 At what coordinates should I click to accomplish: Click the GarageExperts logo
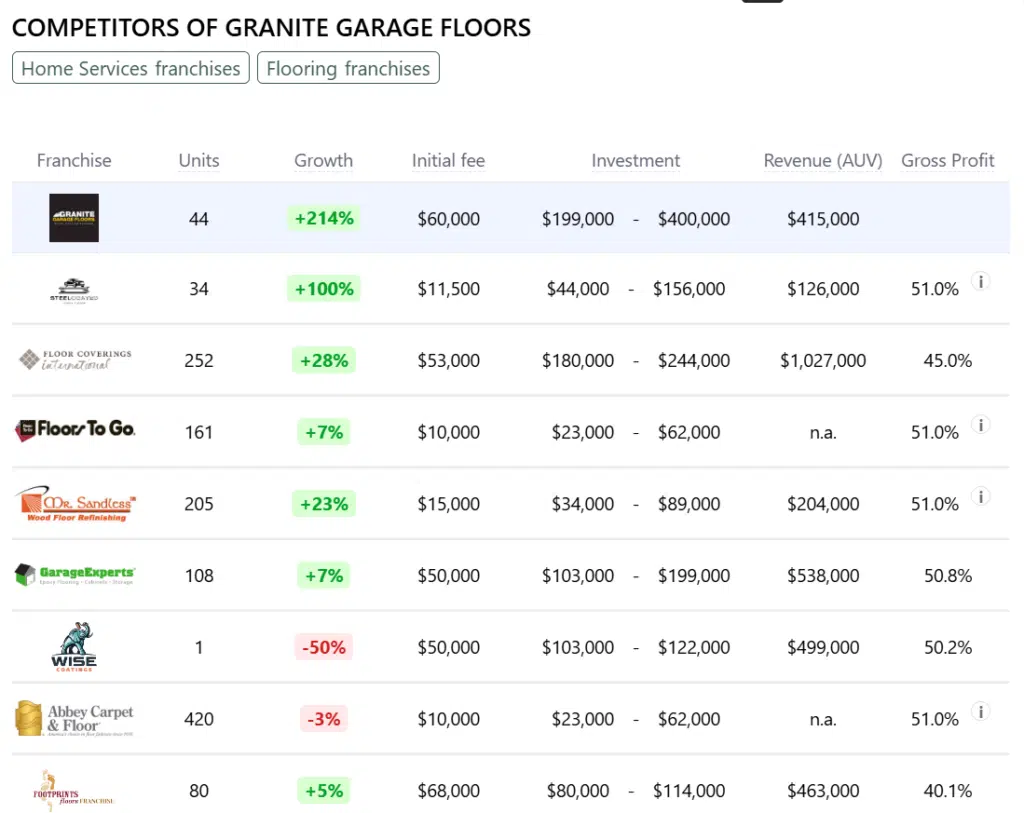[x=74, y=575]
